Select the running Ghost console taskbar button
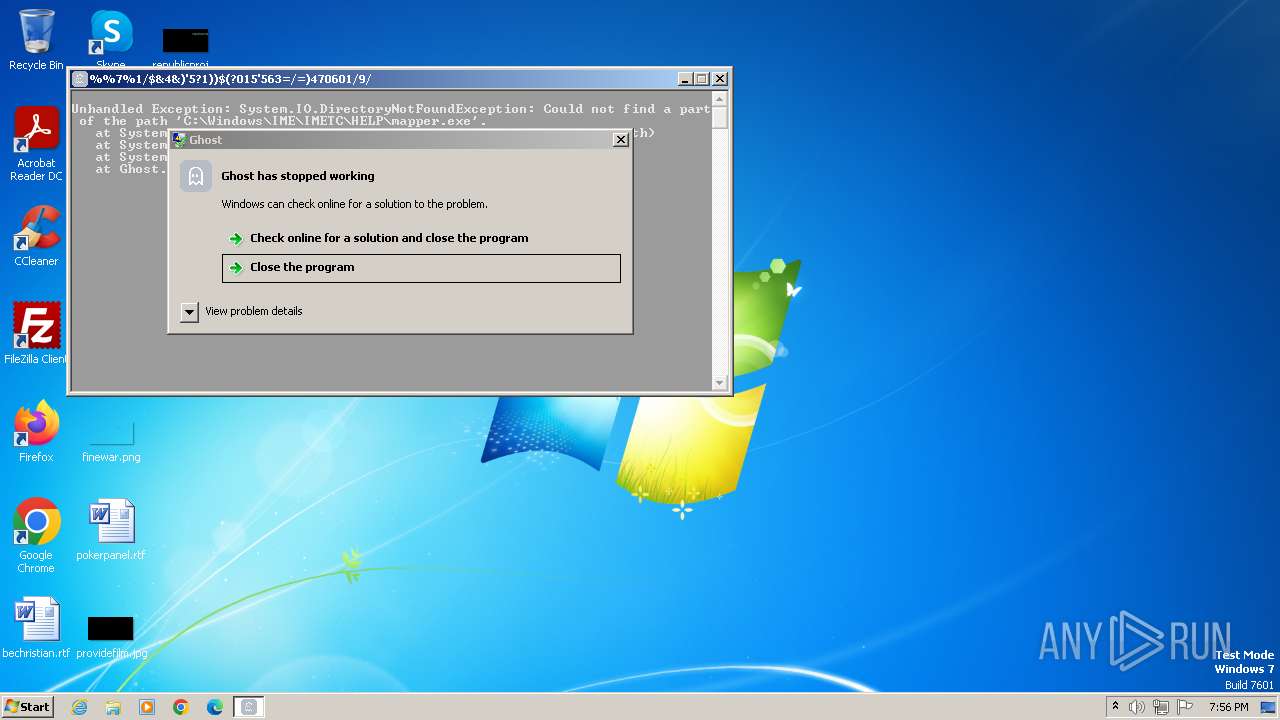Screen dimensions: 1280x720 tap(249, 707)
